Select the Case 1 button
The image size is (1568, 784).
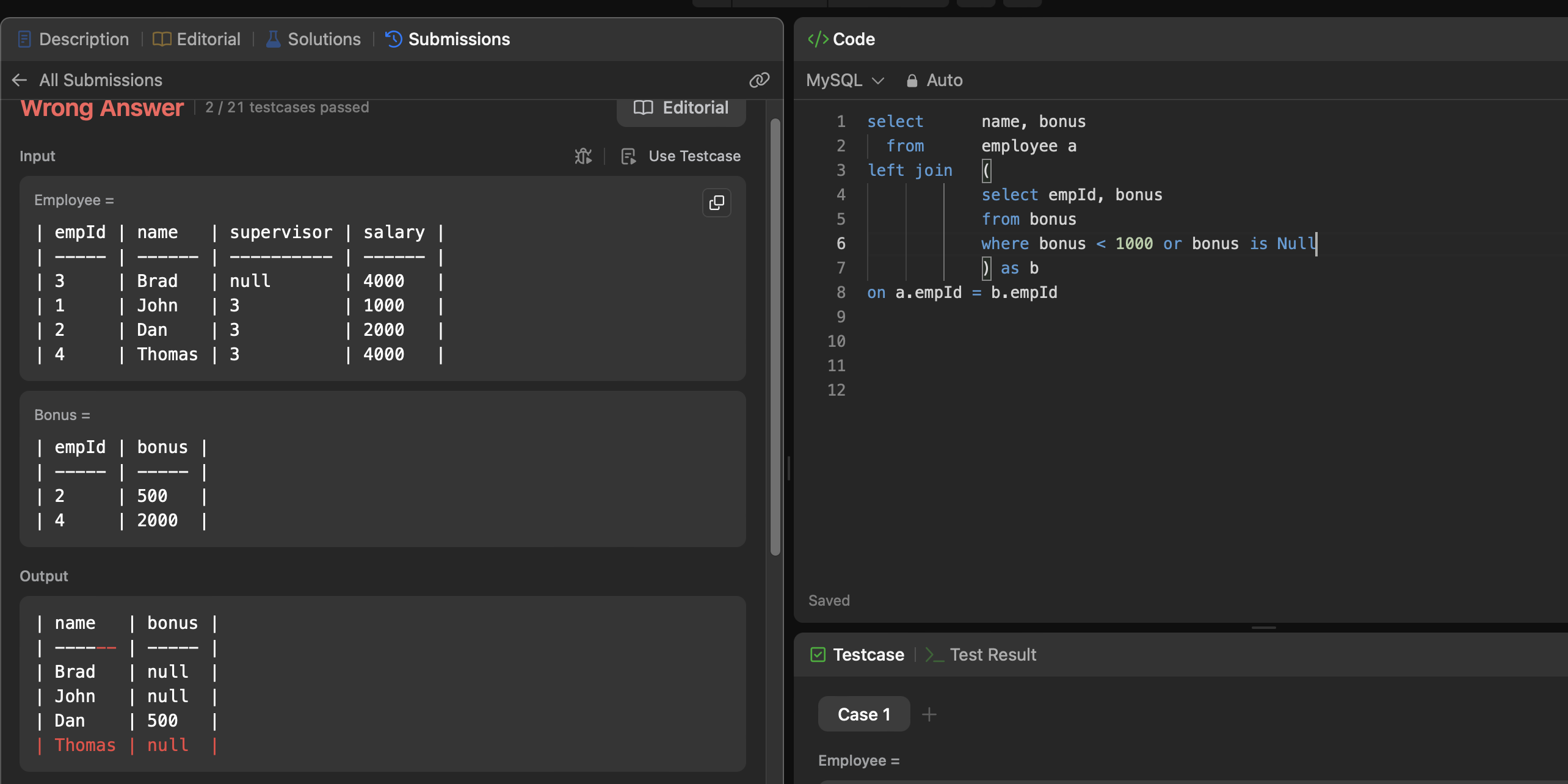point(863,714)
